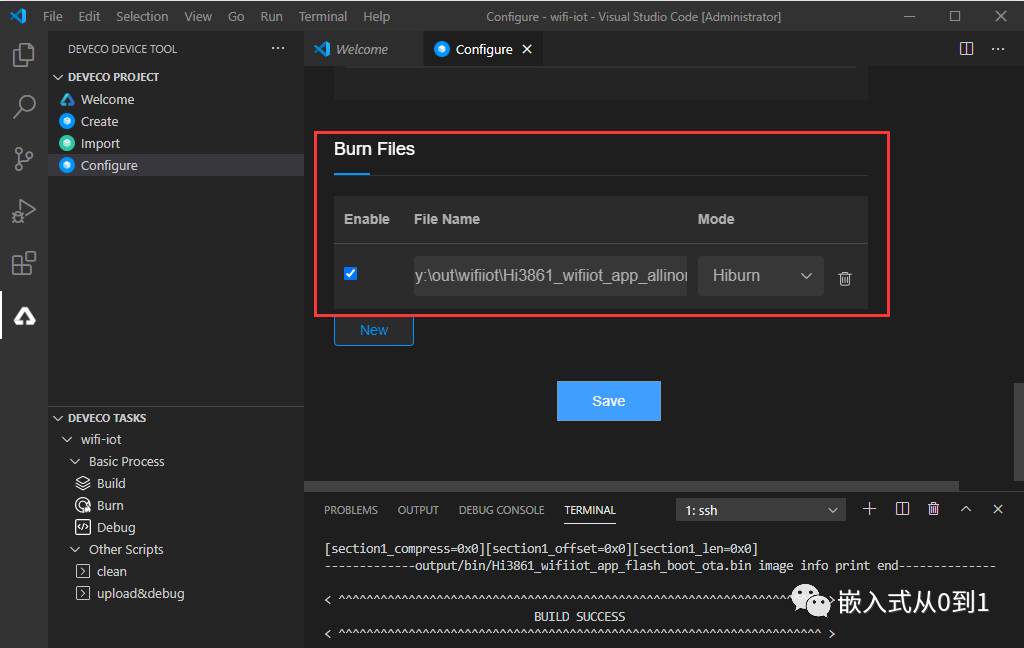Click the editor vertical scrollbar
This screenshot has width=1024, height=648.
(x=1018, y=432)
